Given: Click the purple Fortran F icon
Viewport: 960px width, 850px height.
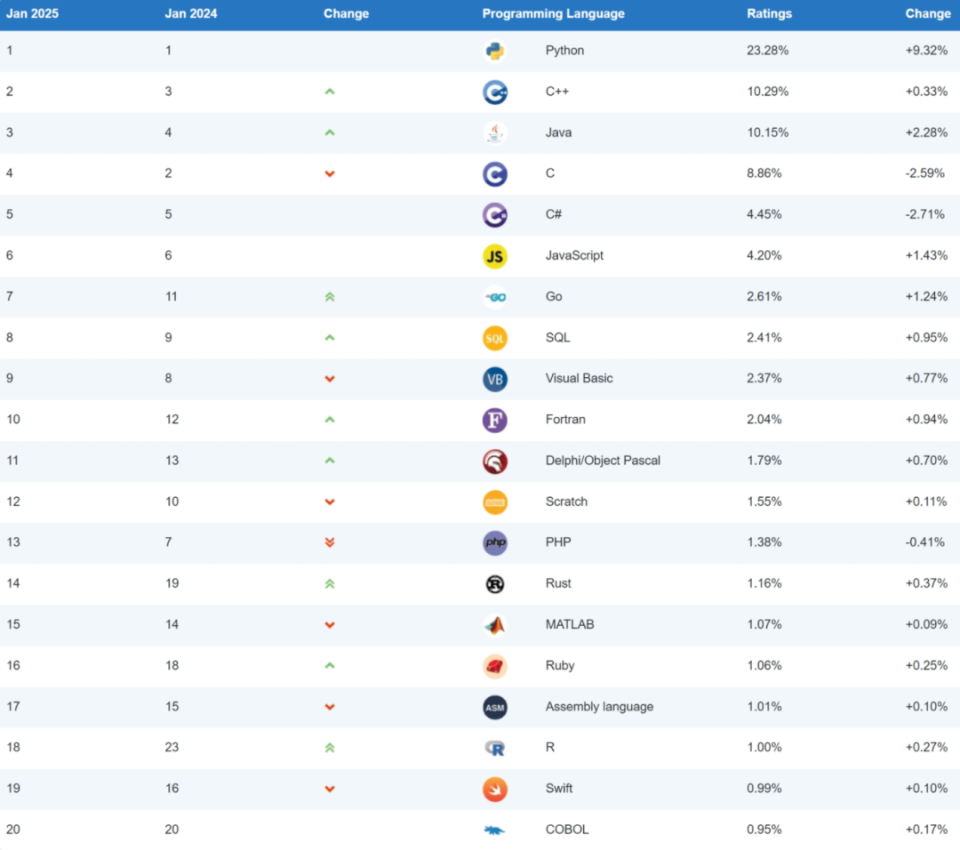Looking at the screenshot, I should tap(494, 420).
